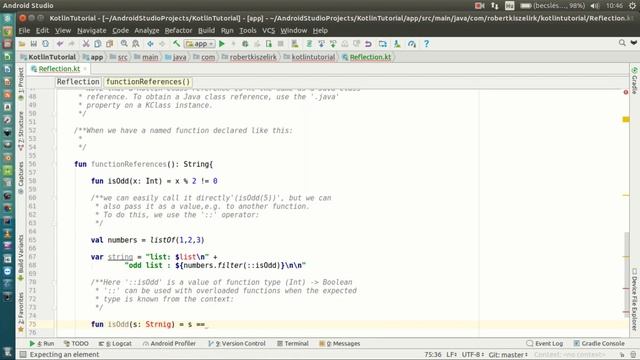The image size is (640, 360).
Task: Copy selection using the copy icon
Action: (x=98, y=44)
